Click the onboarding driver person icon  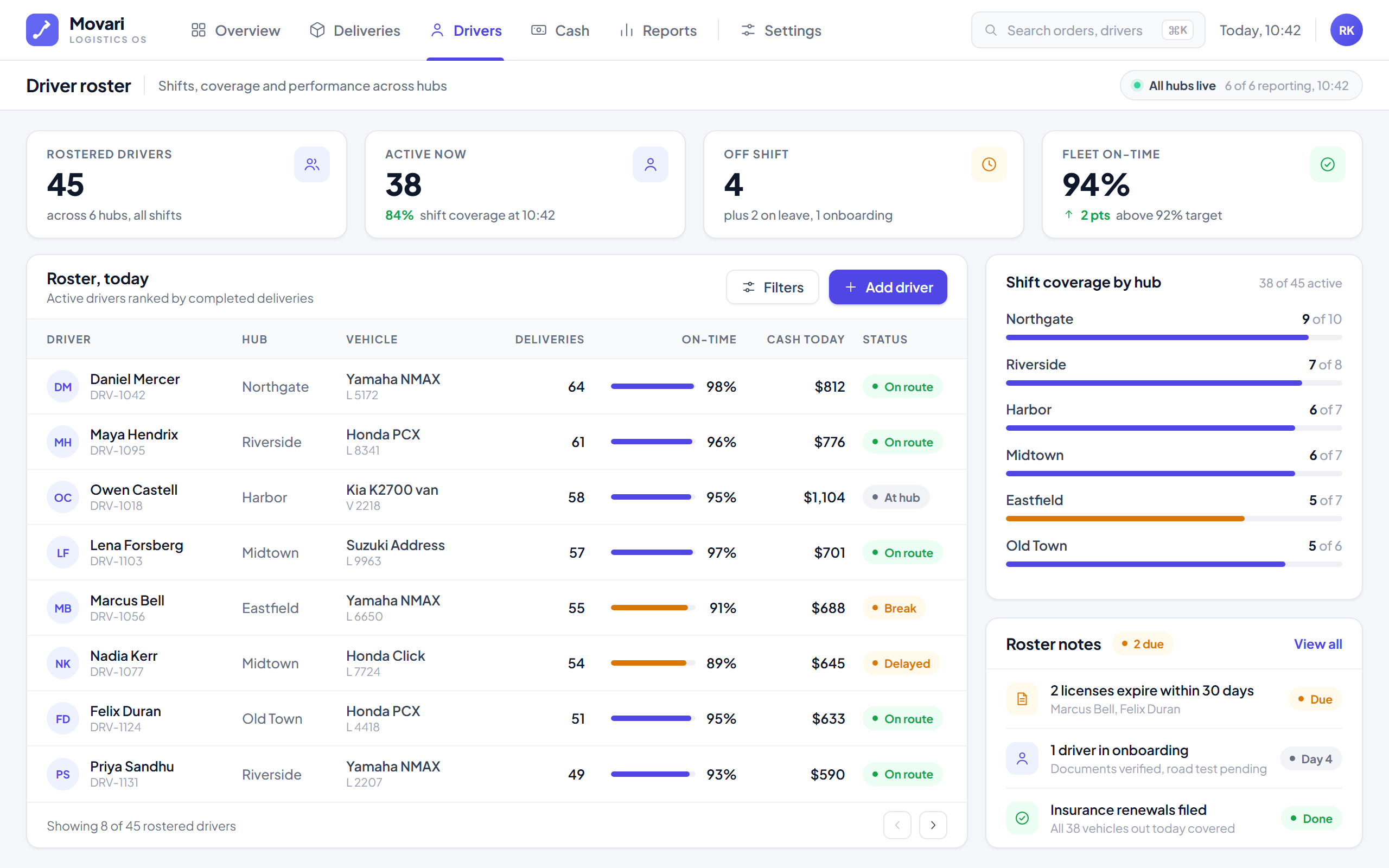[x=1022, y=758]
